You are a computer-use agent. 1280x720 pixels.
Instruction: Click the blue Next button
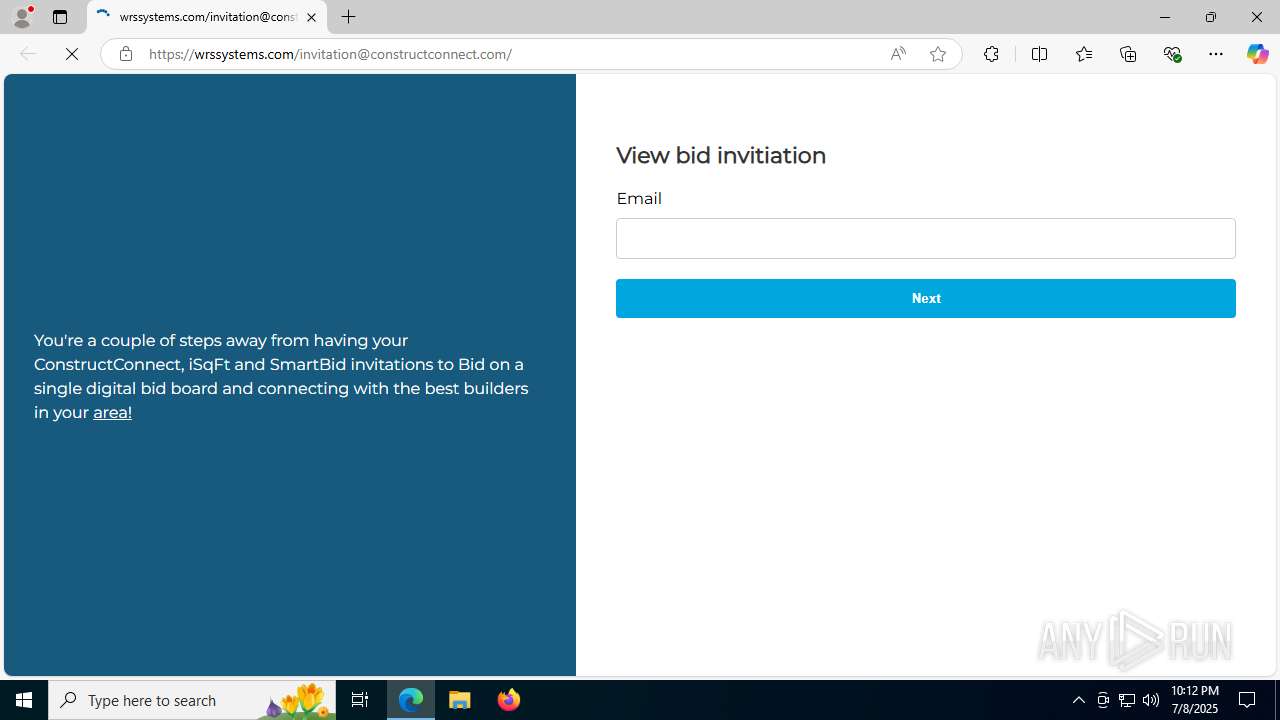tap(926, 298)
